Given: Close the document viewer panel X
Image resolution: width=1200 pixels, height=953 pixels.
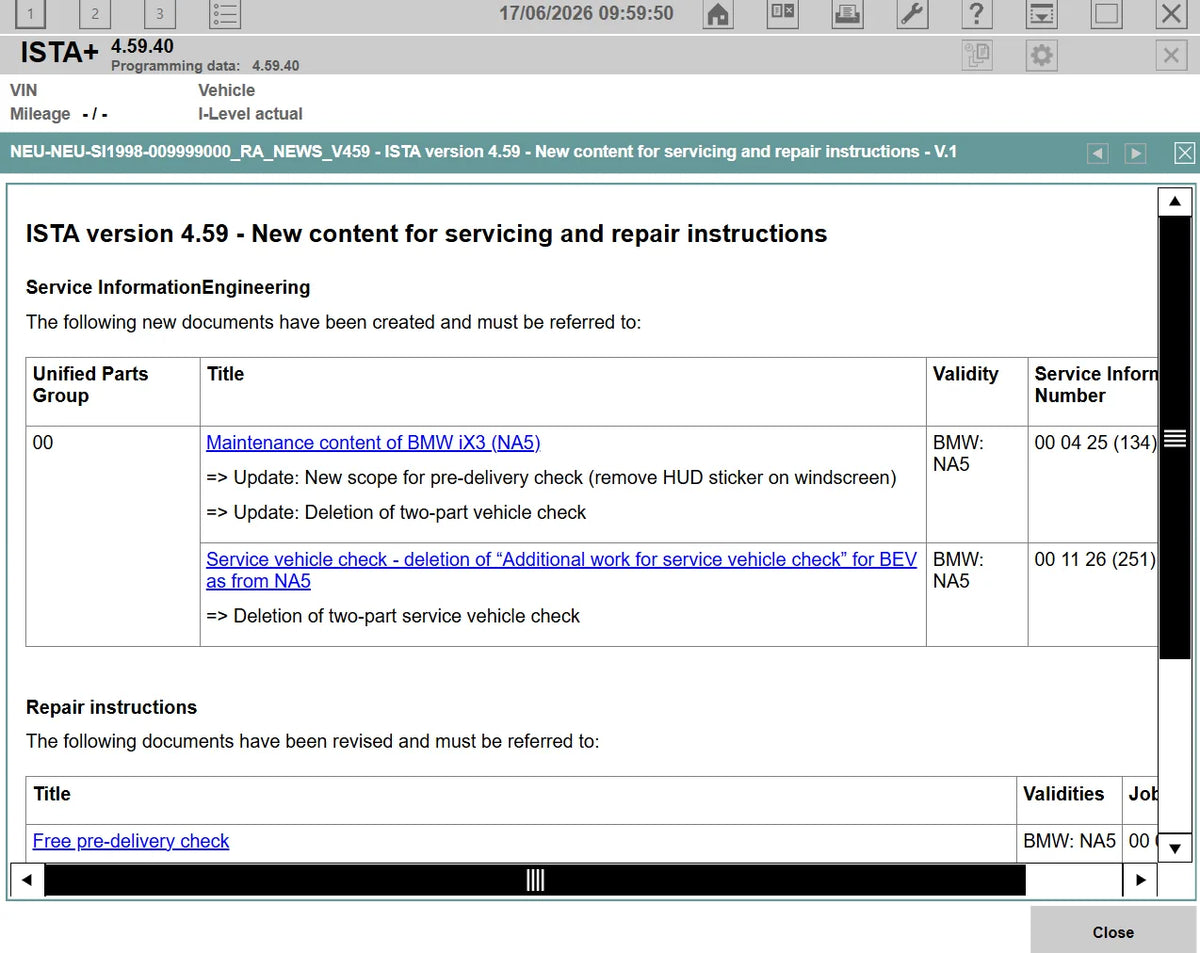Looking at the screenshot, I should click(1184, 153).
